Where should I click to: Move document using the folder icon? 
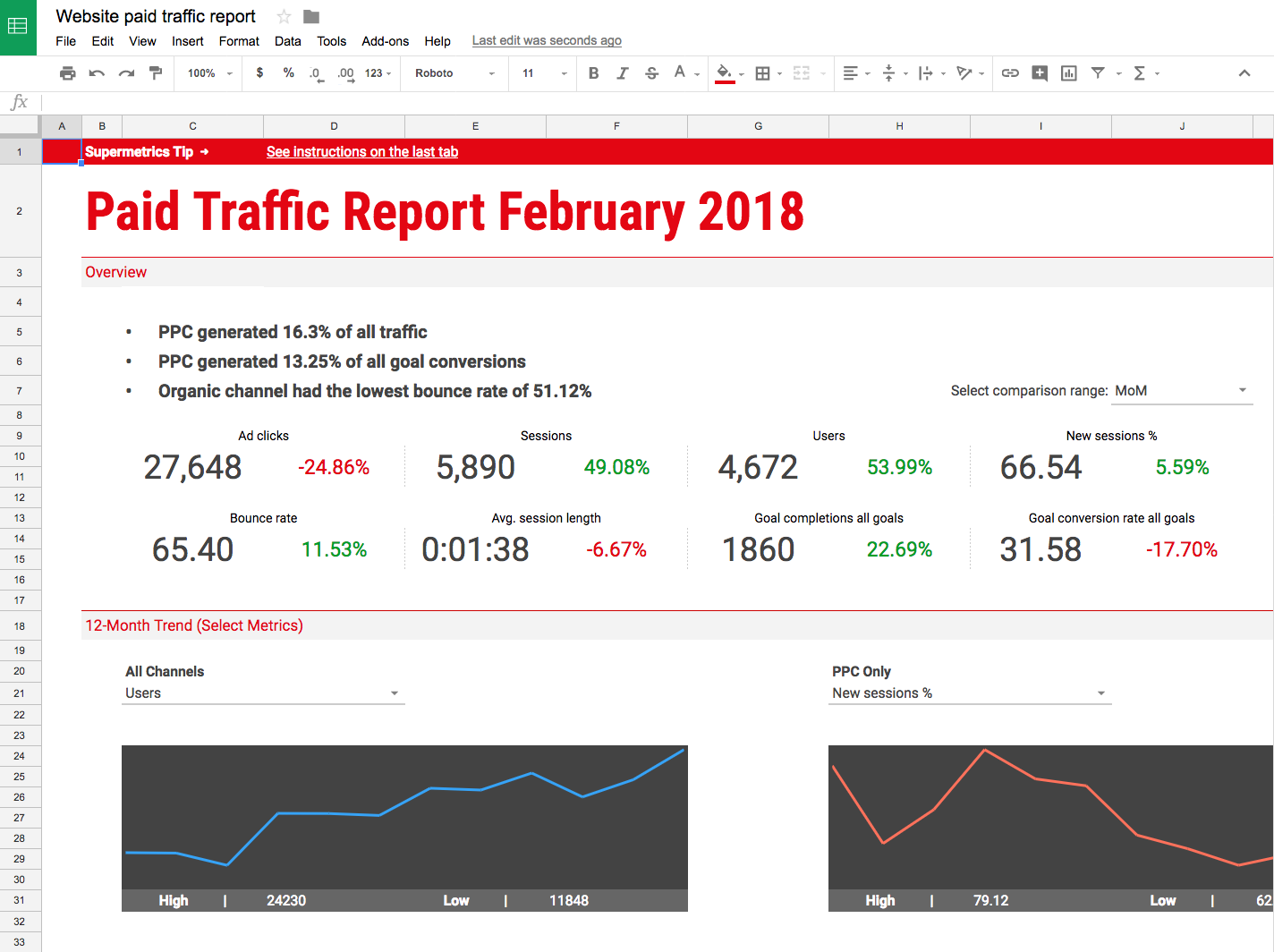coord(311,16)
